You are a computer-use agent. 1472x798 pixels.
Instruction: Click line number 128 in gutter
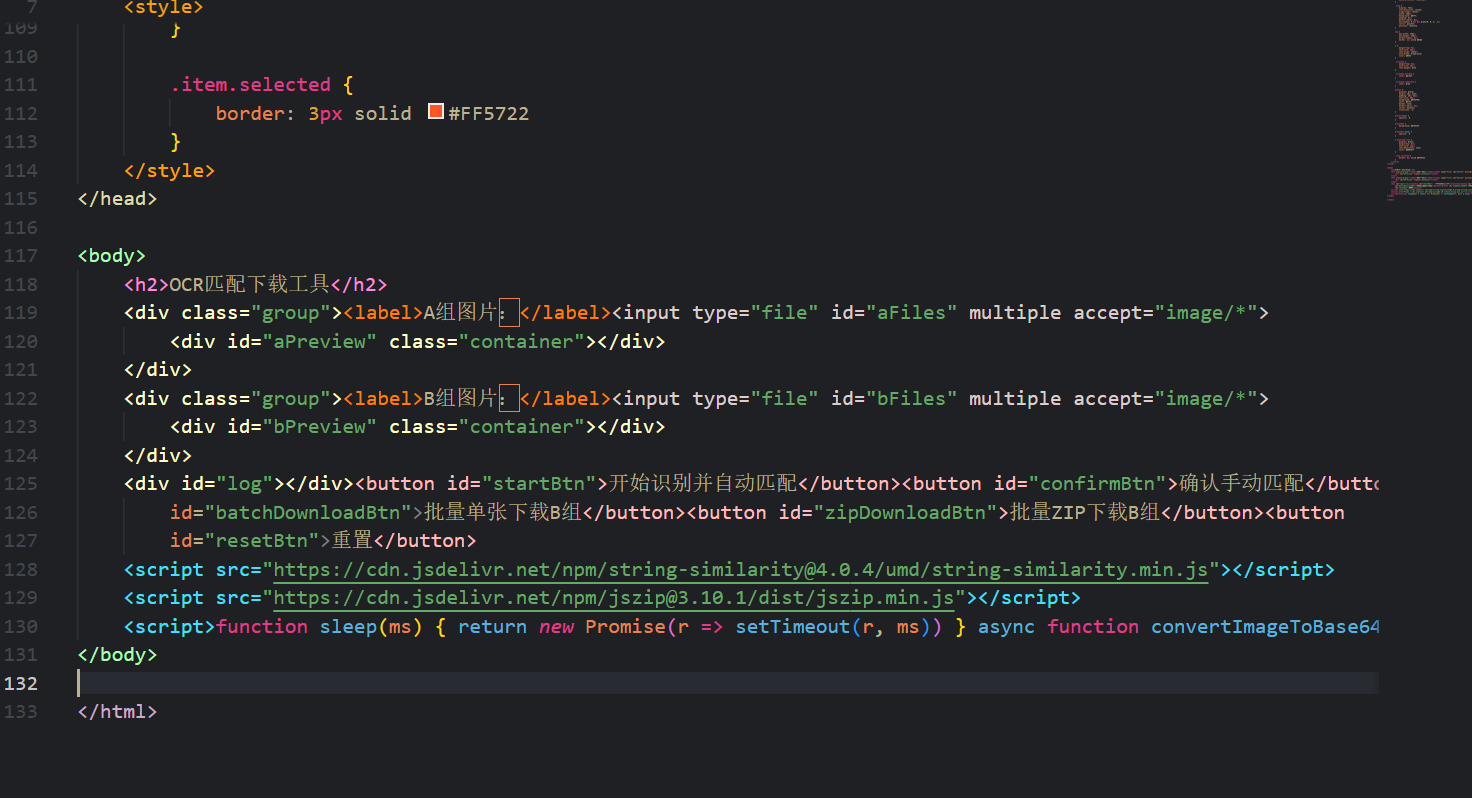pyautogui.click(x=20, y=570)
